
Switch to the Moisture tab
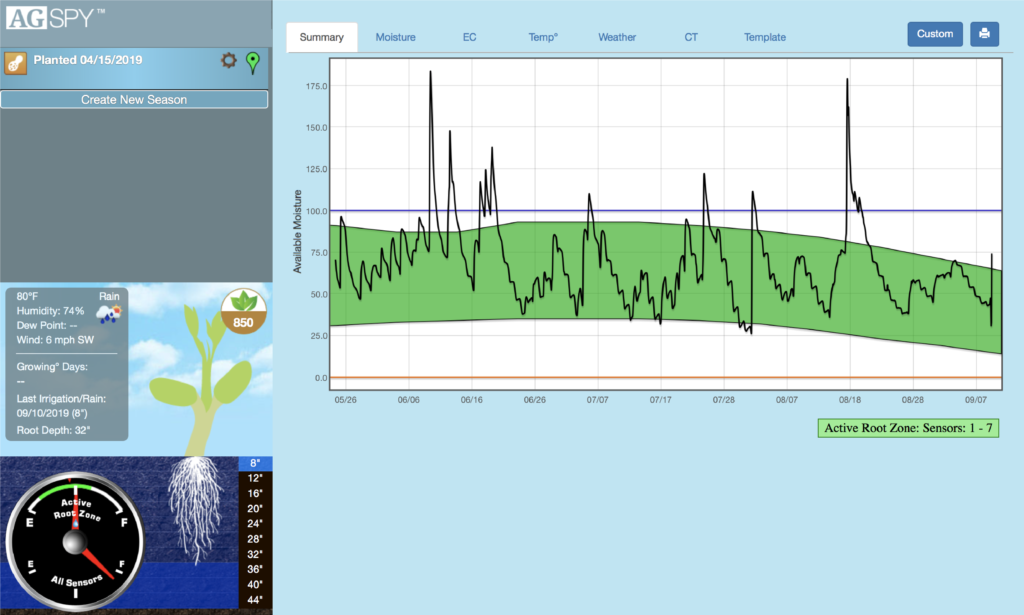tap(395, 37)
